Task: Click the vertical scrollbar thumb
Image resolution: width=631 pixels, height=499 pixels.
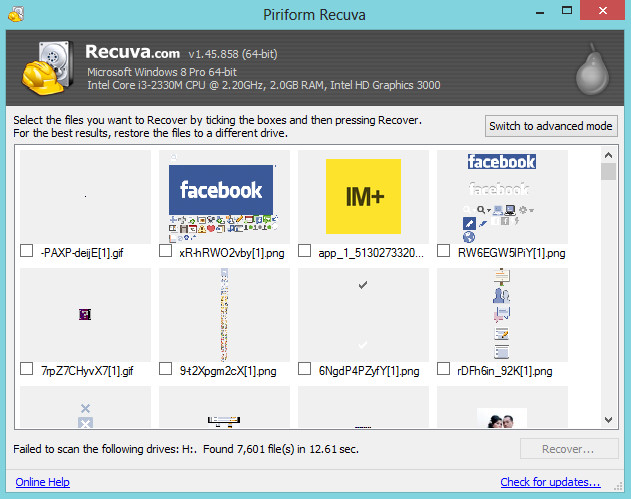Action: pyautogui.click(x=608, y=171)
